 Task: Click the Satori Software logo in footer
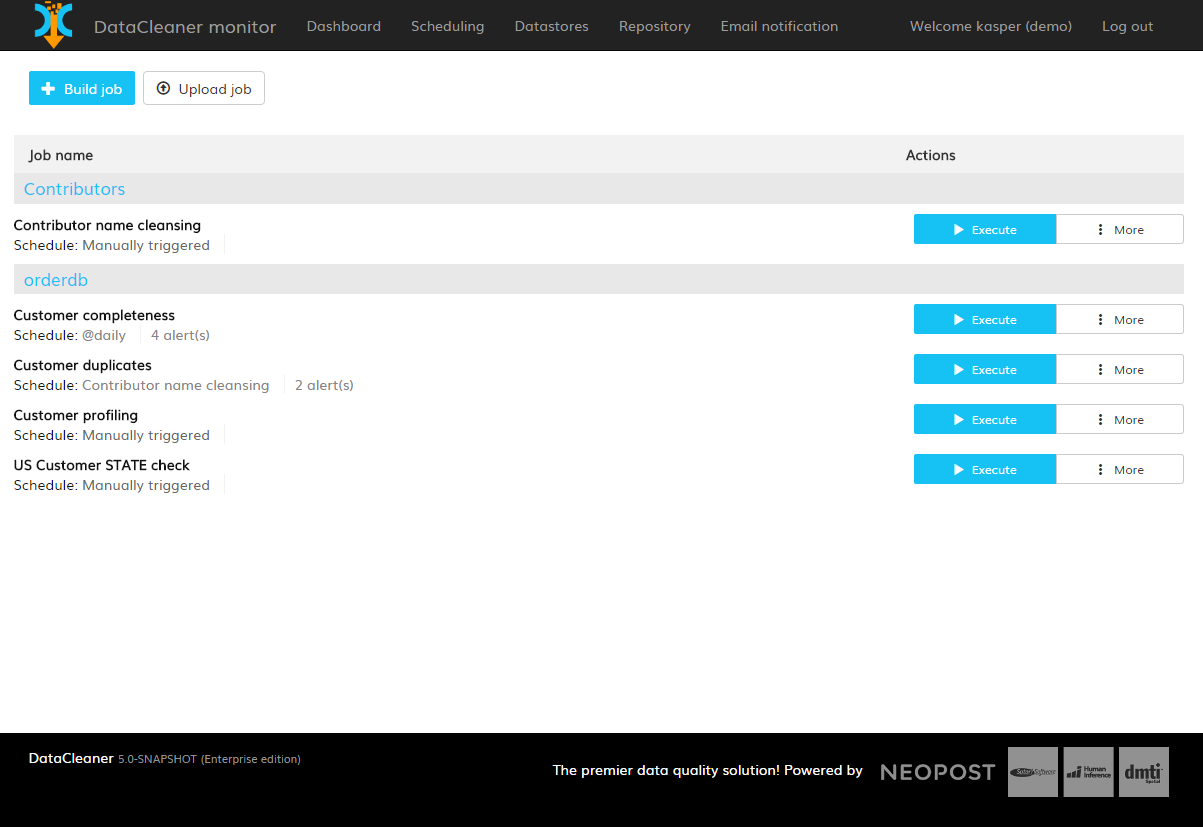click(x=1033, y=772)
